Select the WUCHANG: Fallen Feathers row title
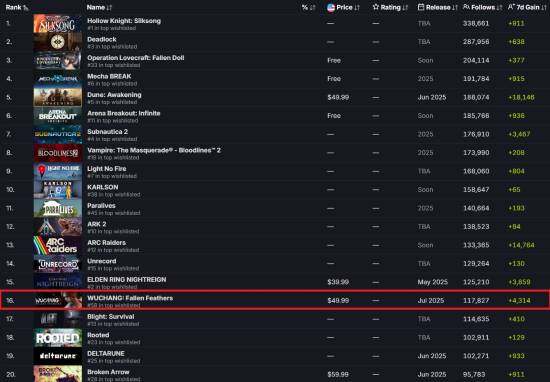This screenshot has width=550, height=382. click(x=130, y=298)
